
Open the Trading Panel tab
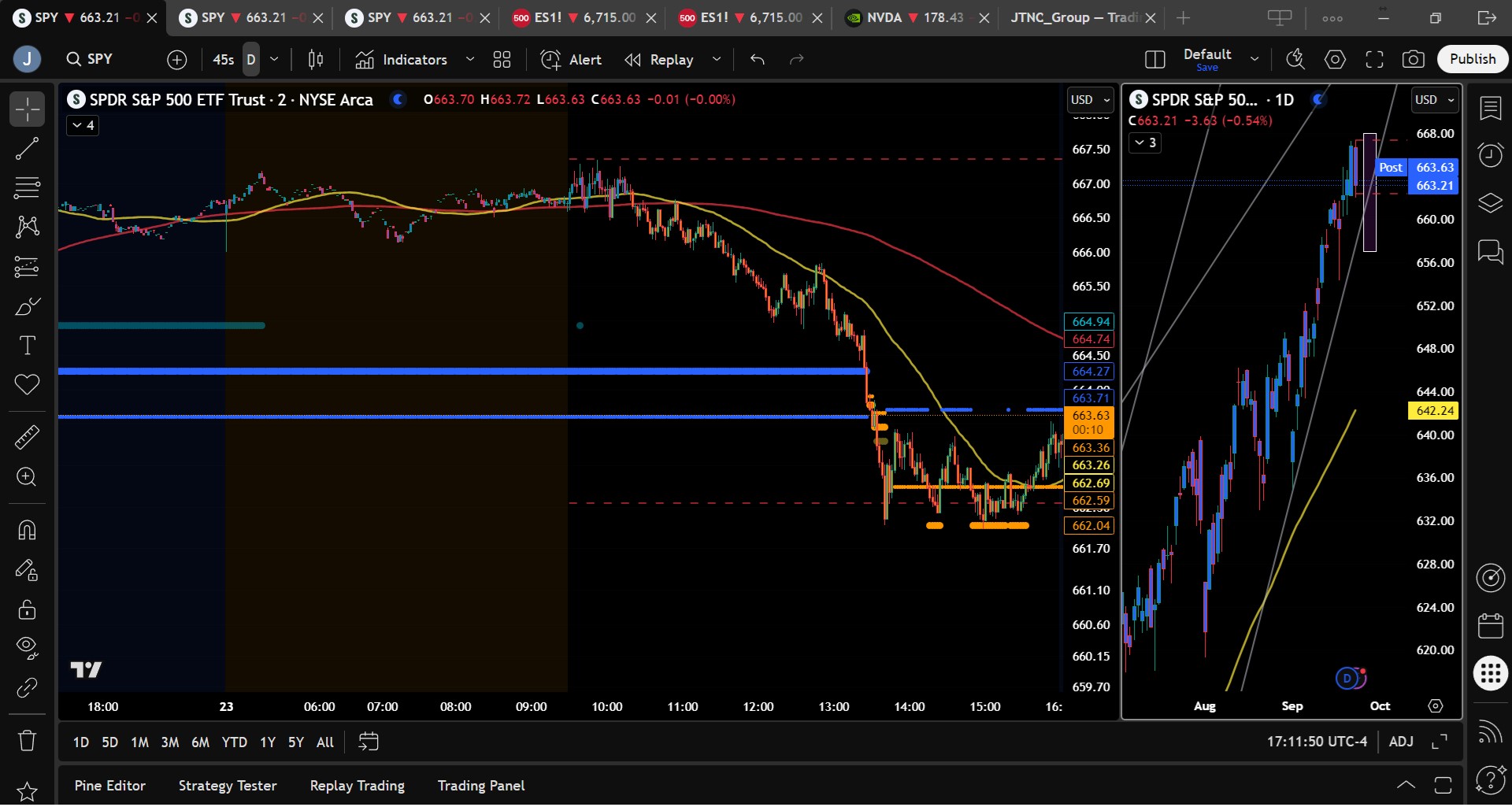(x=481, y=786)
